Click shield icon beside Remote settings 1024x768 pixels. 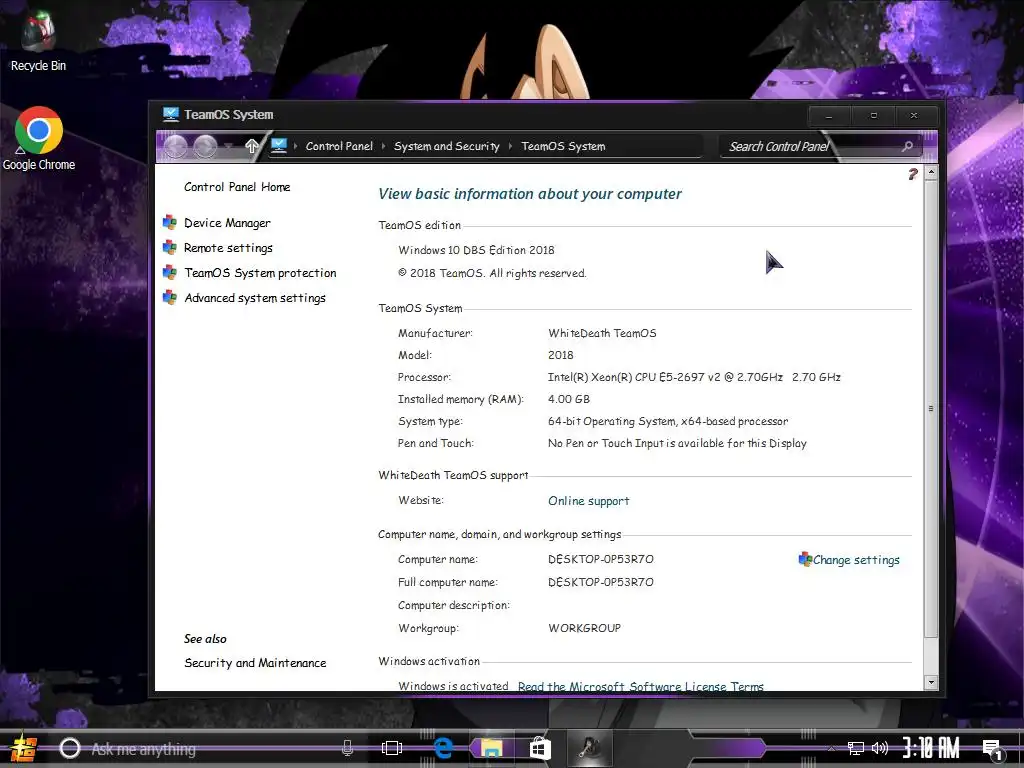coord(170,248)
